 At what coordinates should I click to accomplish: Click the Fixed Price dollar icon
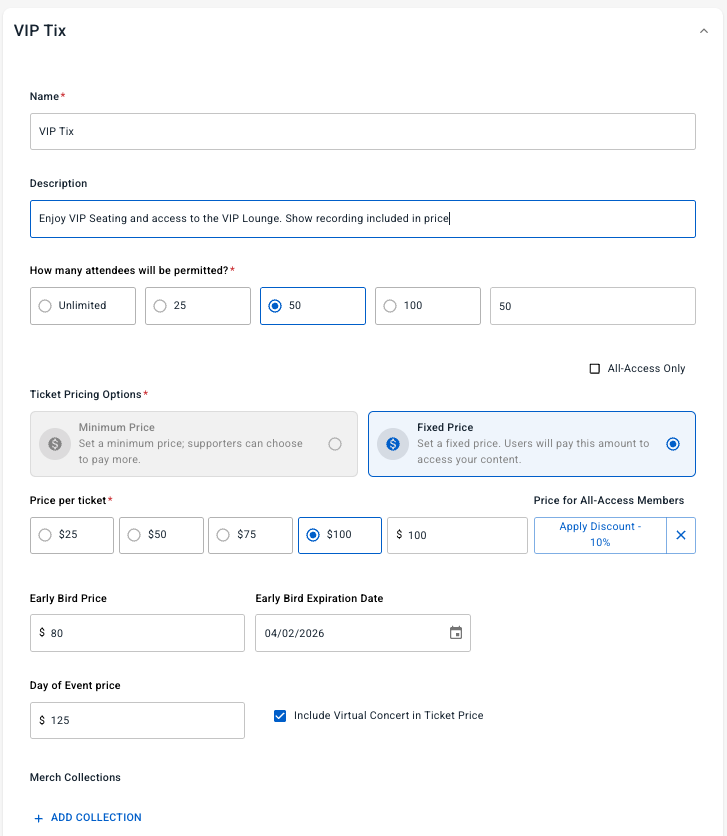tap(393, 443)
